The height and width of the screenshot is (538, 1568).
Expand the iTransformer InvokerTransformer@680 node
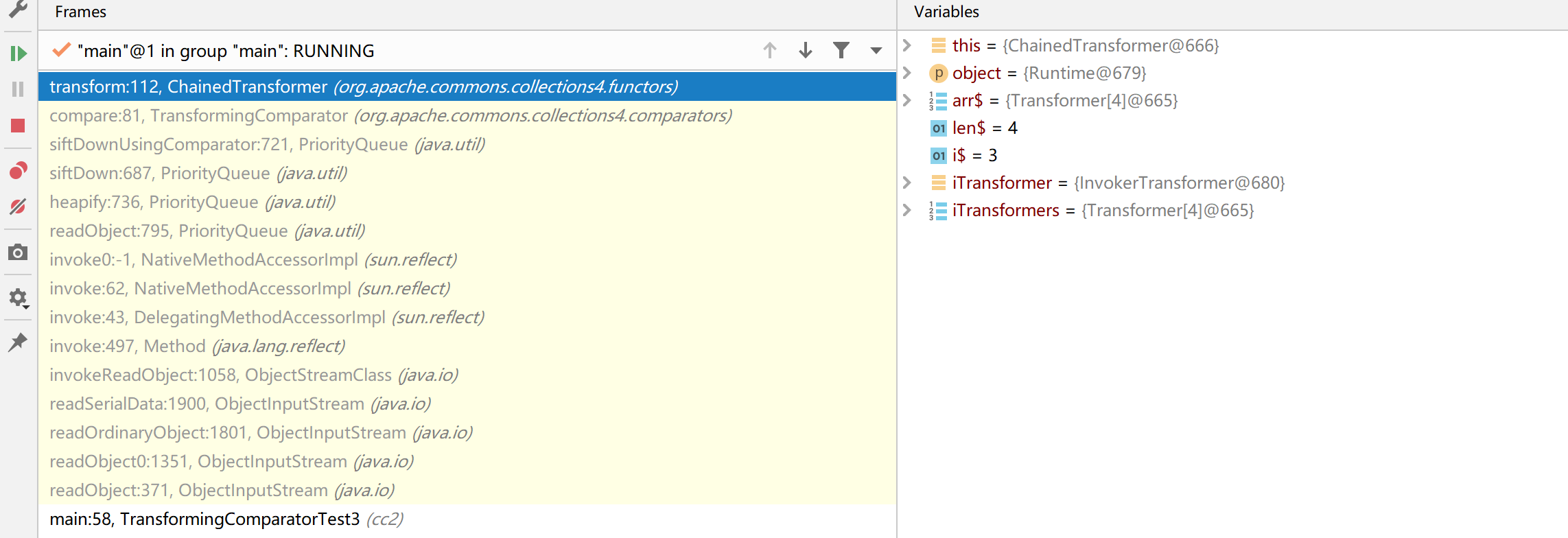907,183
